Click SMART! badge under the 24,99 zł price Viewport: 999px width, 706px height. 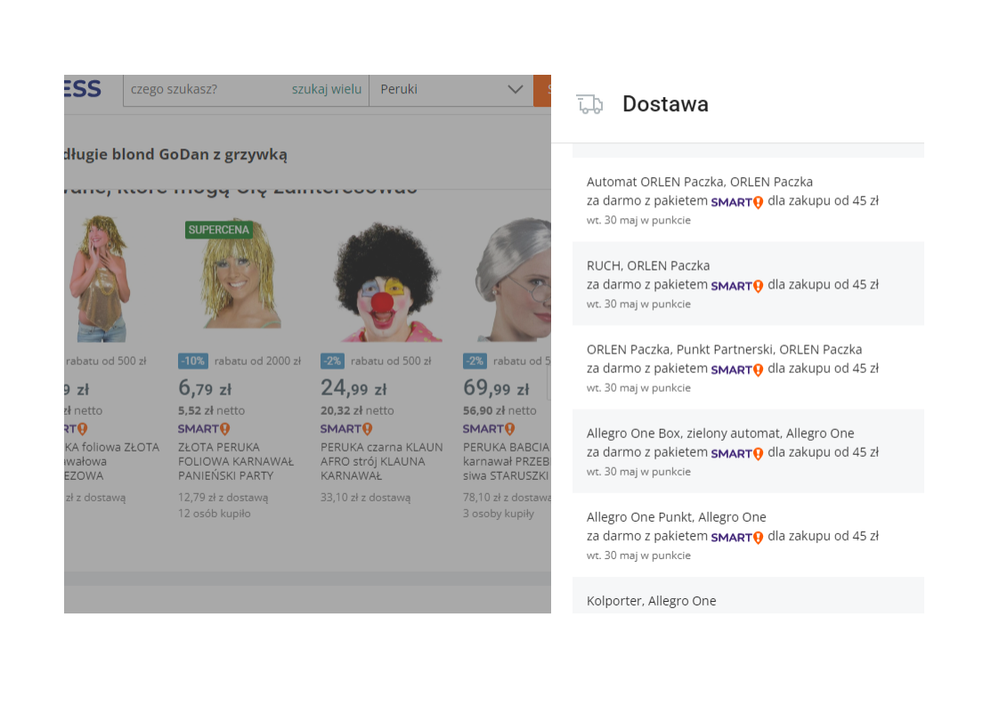(346, 429)
